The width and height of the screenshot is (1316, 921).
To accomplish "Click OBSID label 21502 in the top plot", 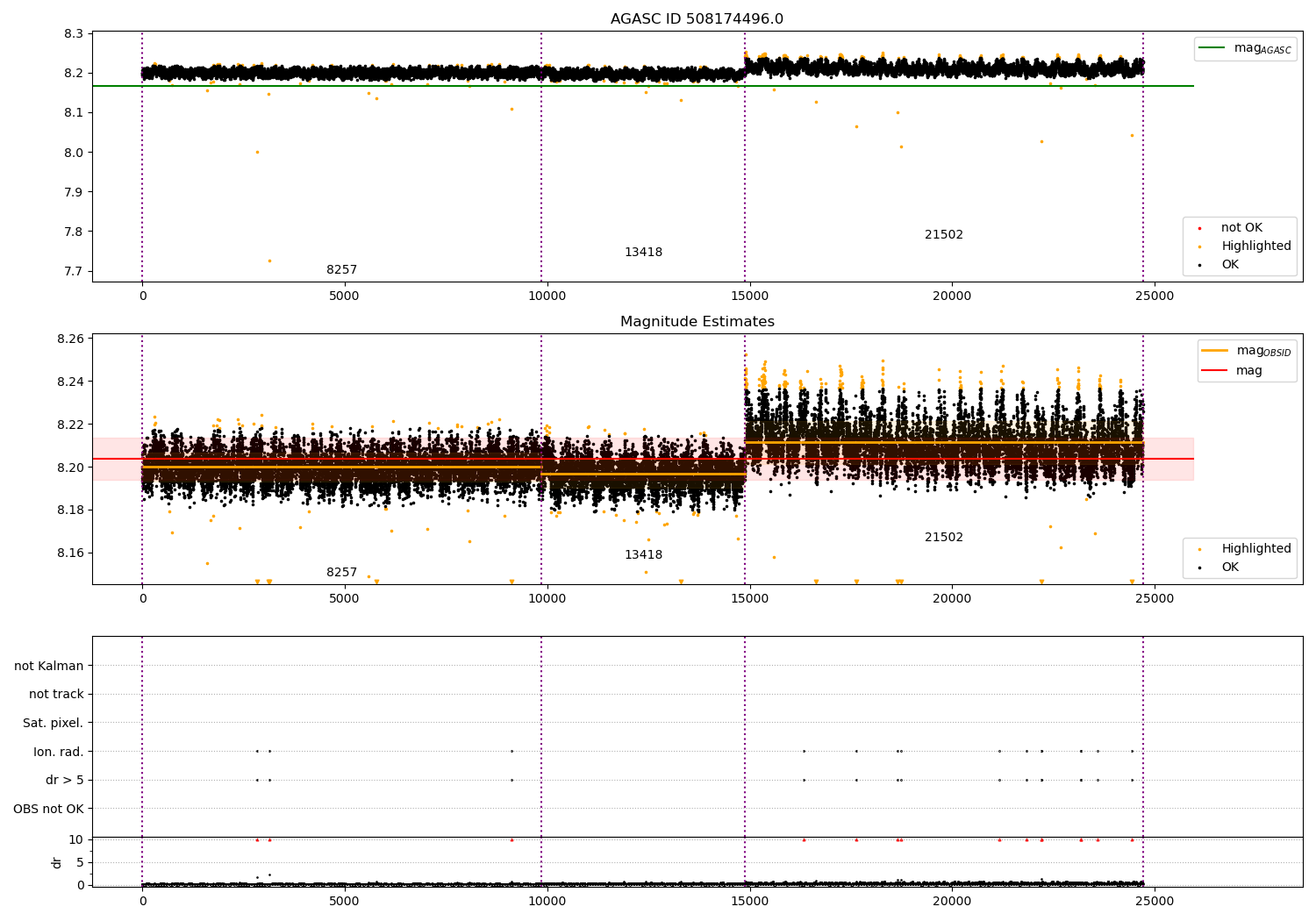I will [x=944, y=235].
